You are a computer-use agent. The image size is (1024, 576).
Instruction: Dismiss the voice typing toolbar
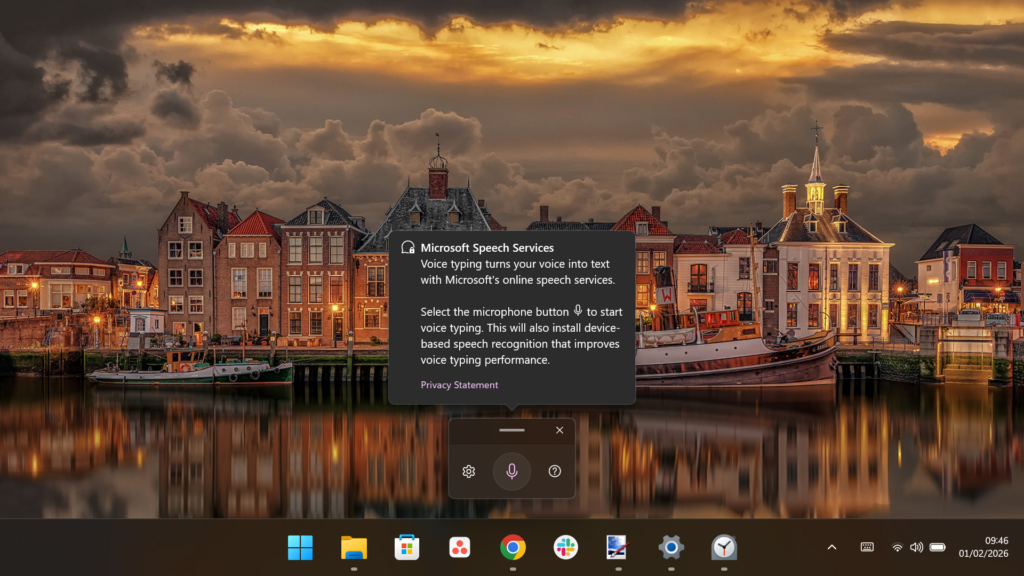pos(559,431)
